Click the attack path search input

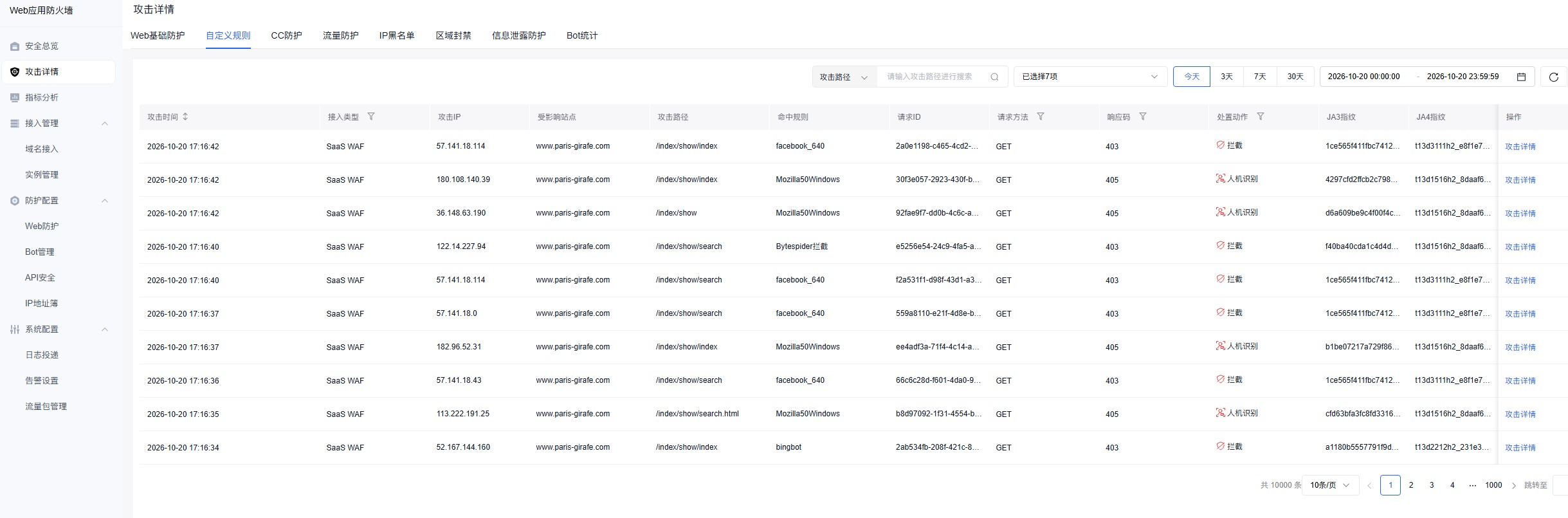point(933,77)
